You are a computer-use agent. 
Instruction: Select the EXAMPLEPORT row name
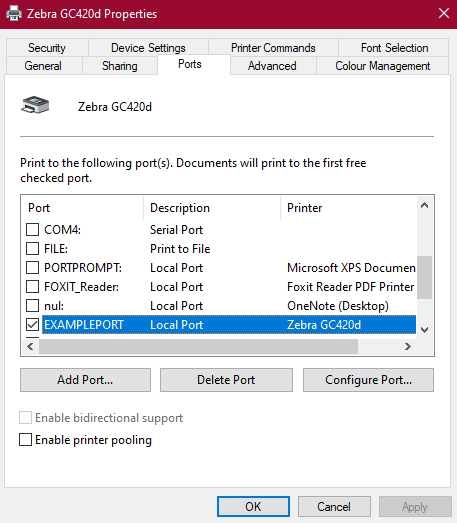coord(84,325)
